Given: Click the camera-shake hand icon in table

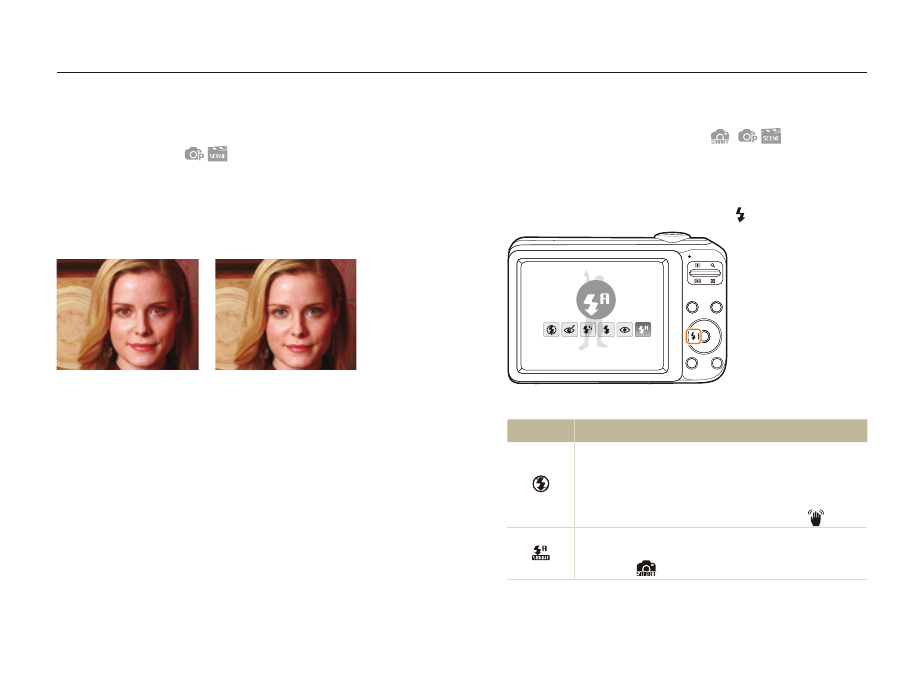Looking at the screenshot, I should (x=816, y=517).
